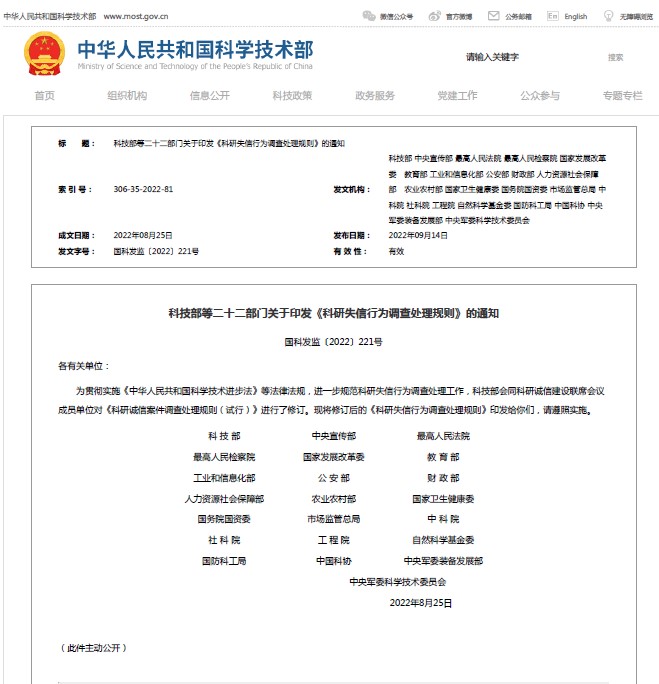The height and width of the screenshot is (684, 659).
Task: Click the 公务邮箱 mailbox link text
Action: [x=519, y=16]
